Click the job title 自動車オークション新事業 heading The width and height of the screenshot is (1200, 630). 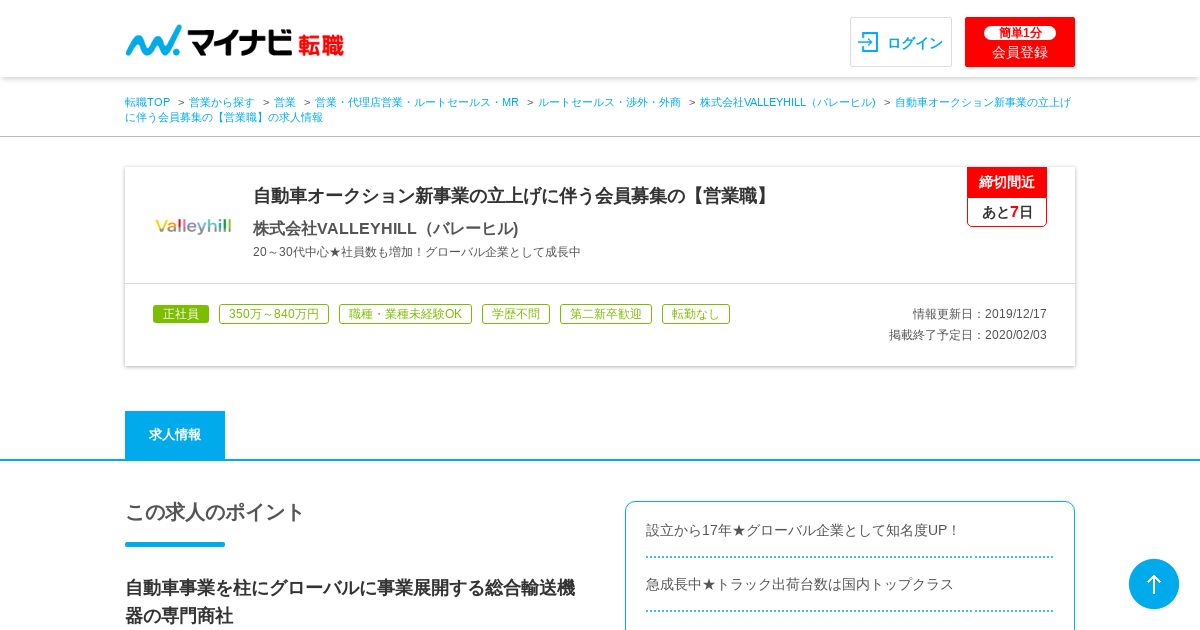pyautogui.click(x=514, y=196)
